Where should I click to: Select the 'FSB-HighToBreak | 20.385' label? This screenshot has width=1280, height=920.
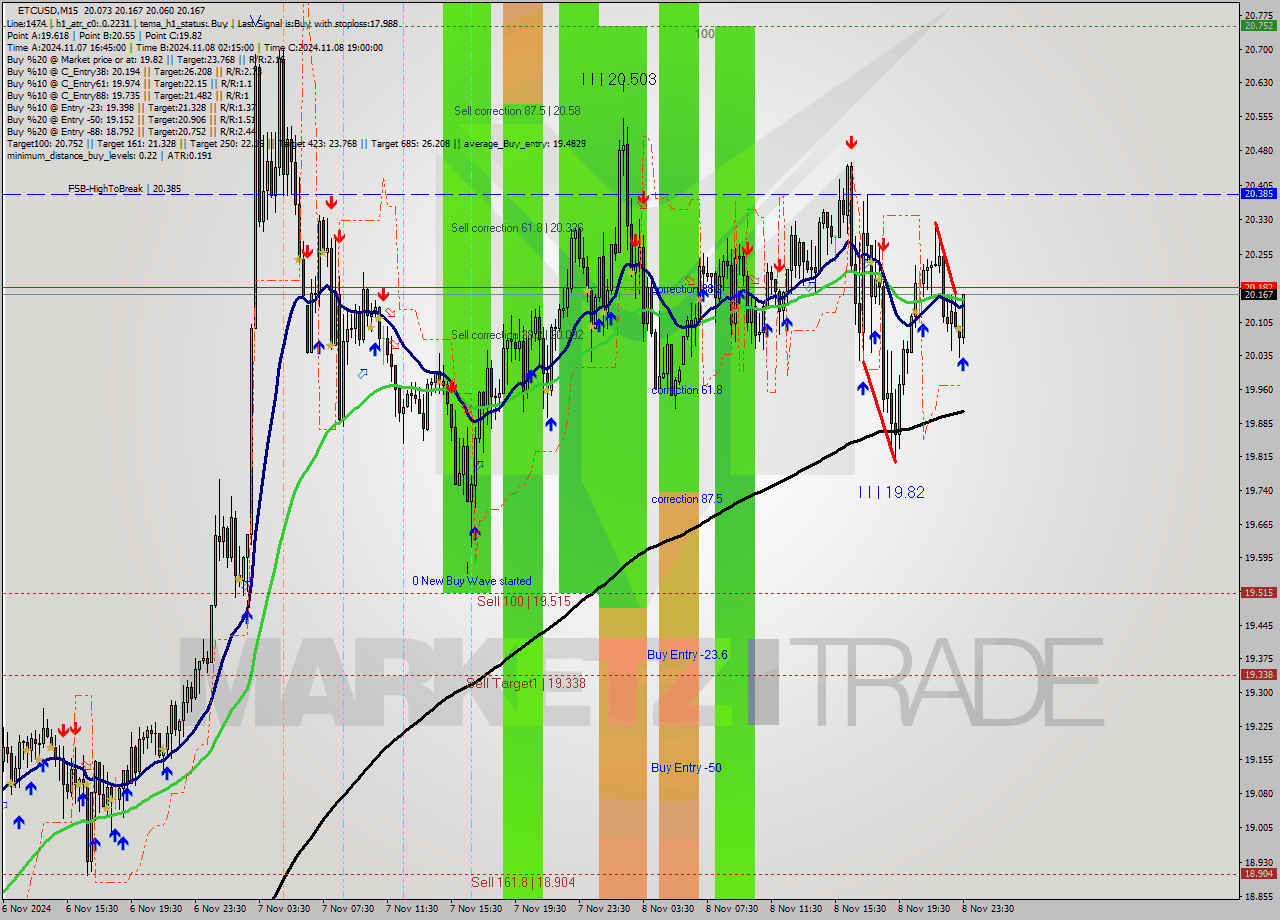124,188
